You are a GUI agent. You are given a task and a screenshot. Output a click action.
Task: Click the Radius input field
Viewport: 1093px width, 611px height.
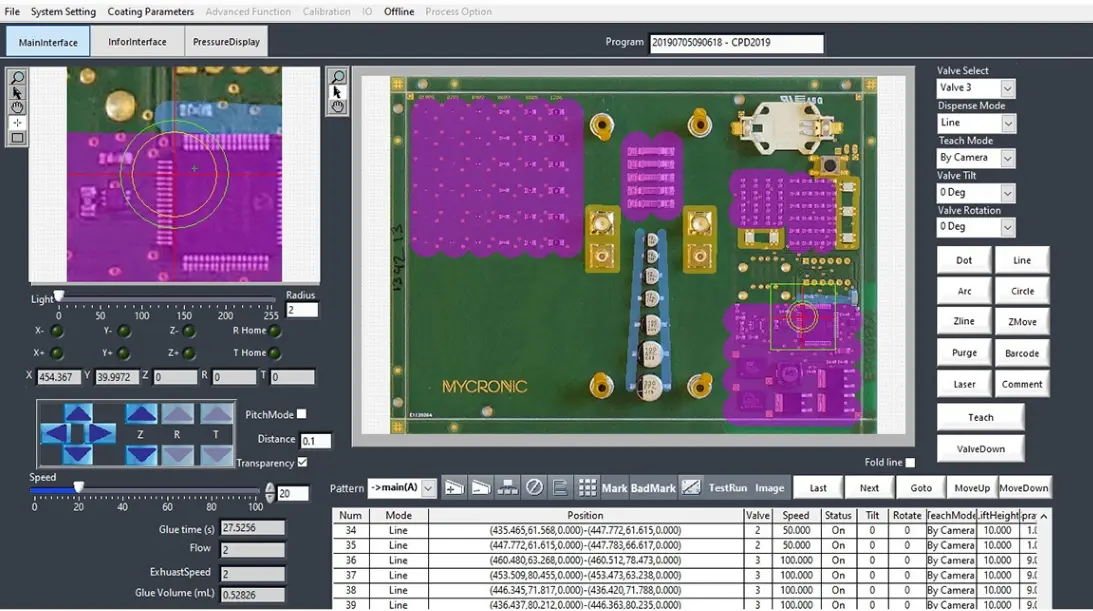pyautogui.click(x=302, y=311)
